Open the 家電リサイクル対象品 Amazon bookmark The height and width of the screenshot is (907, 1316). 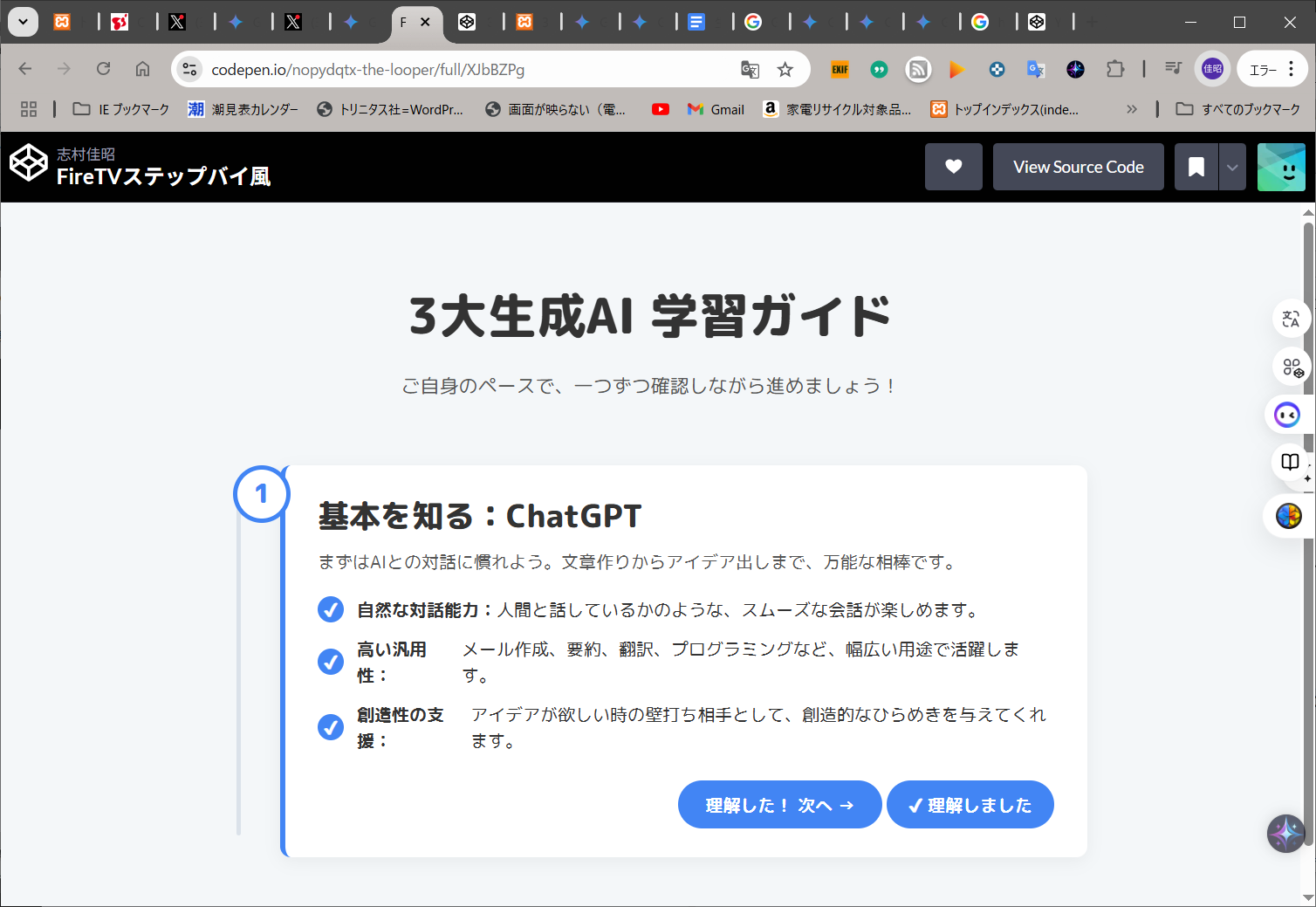(838, 109)
